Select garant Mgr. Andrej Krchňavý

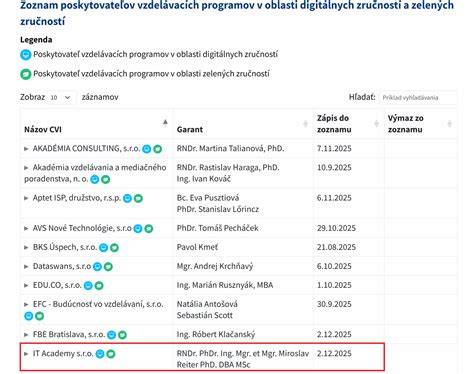[215, 266]
